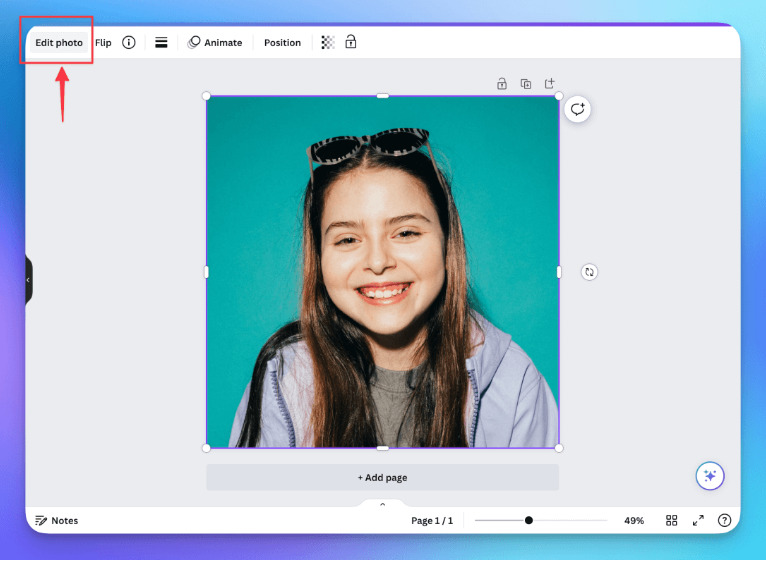Click the zoom slider handle
766x561 pixels.
(529, 521)
